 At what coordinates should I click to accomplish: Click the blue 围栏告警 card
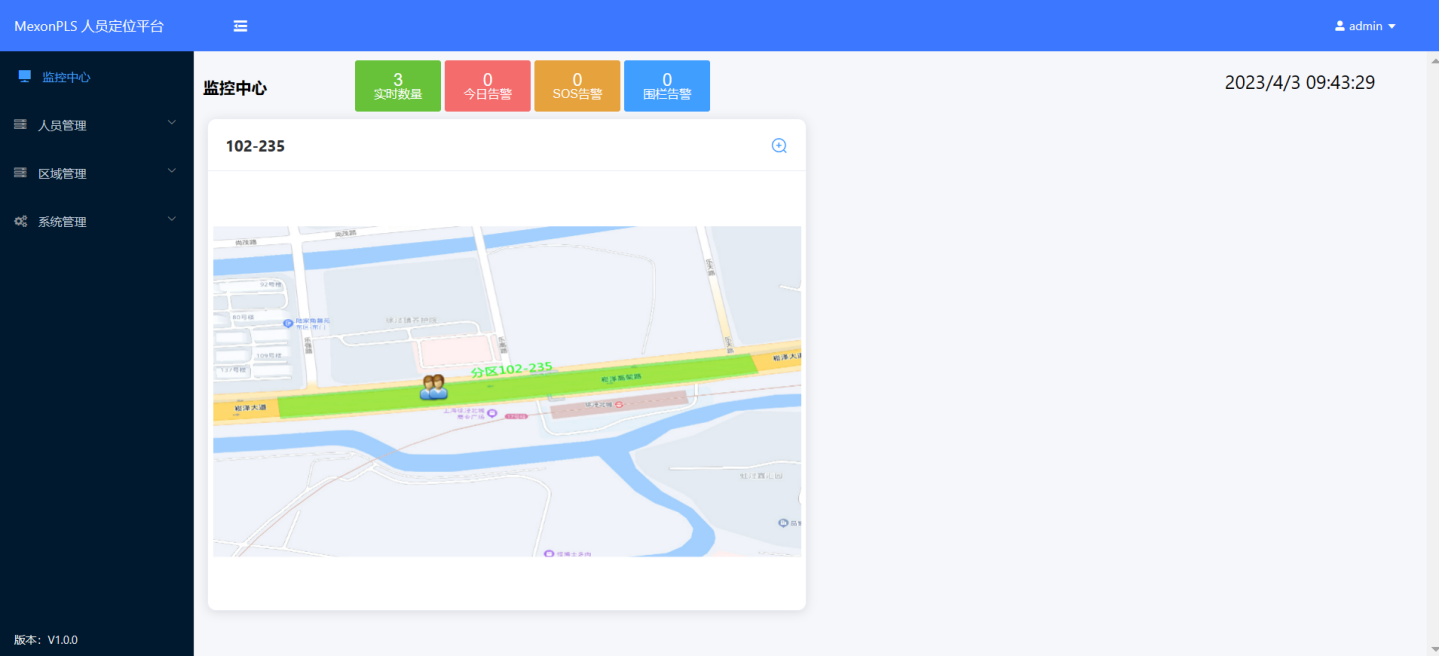pyautogui.click(x=667, y=86)
